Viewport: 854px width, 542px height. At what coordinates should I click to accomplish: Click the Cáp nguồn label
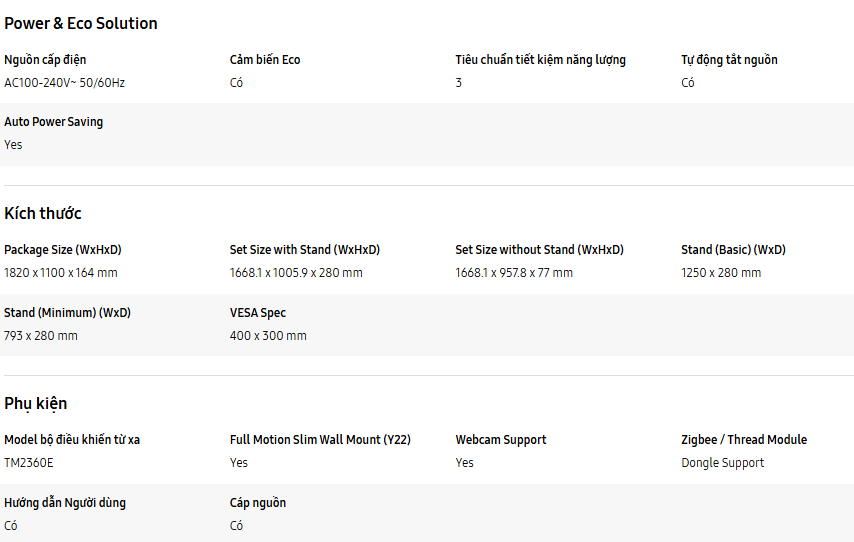point(258,503)
